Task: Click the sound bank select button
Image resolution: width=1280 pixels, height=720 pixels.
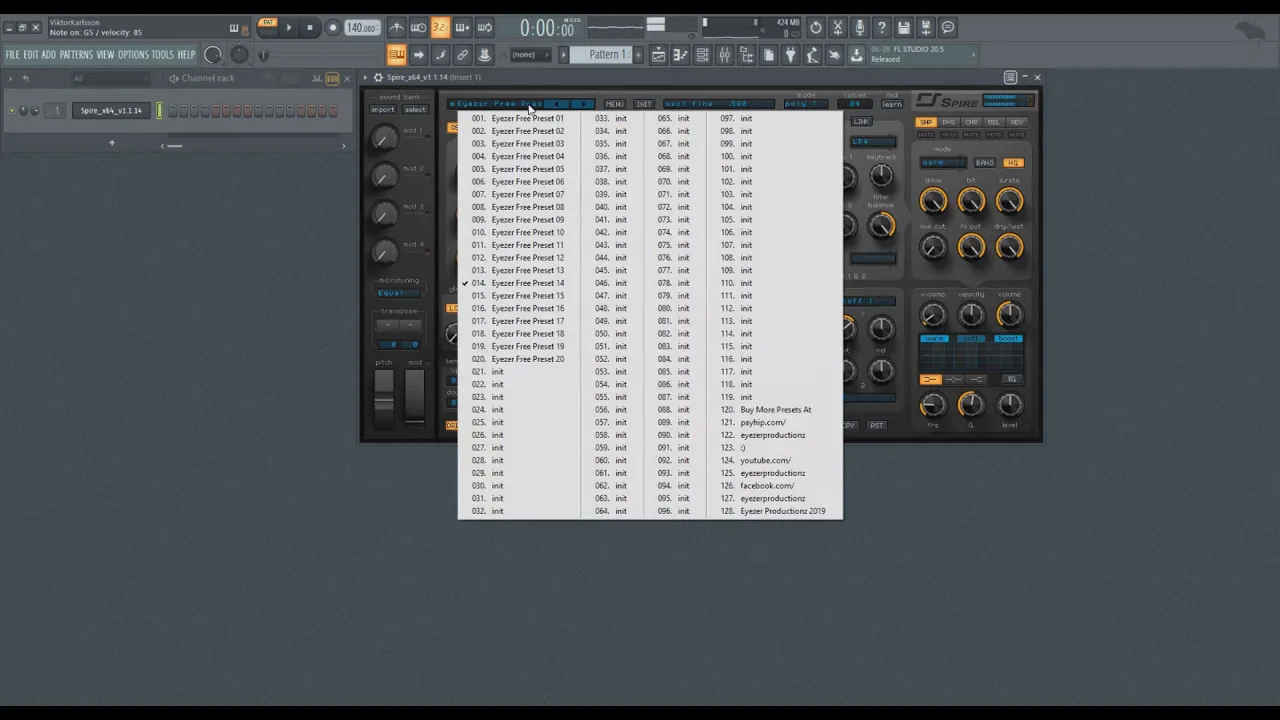Action: [415, 110]
